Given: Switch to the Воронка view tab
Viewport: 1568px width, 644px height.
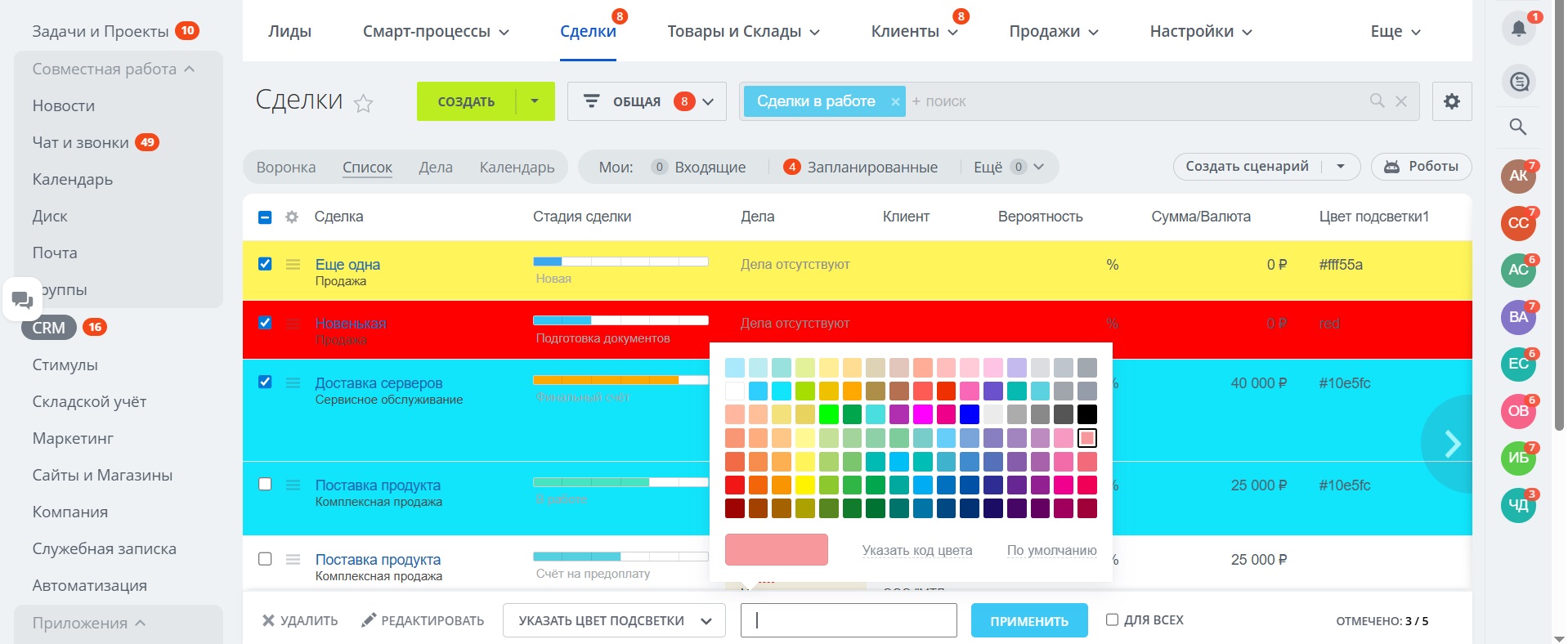Looking at the screenshot, I should [286, 168].
